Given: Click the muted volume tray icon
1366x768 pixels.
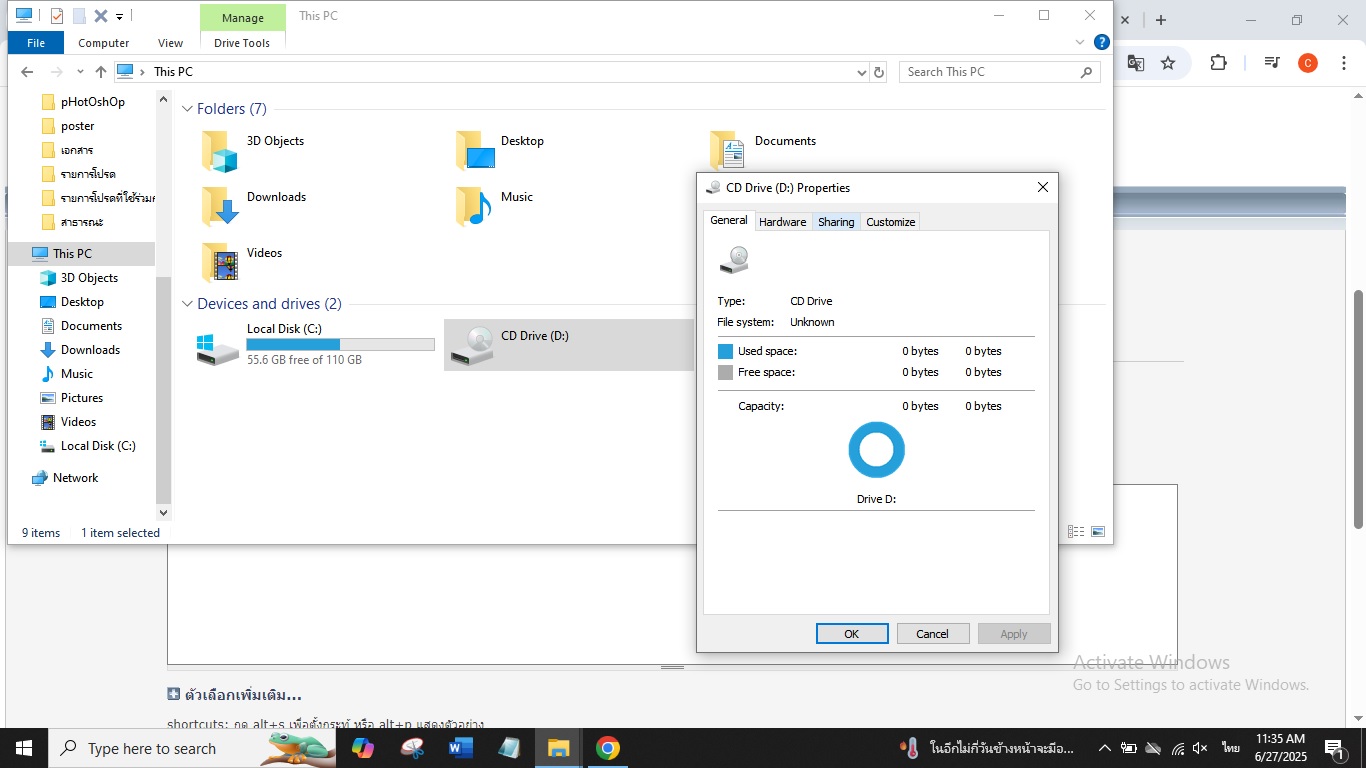Looking at the screenshot, I should [x=1201, y=748].
